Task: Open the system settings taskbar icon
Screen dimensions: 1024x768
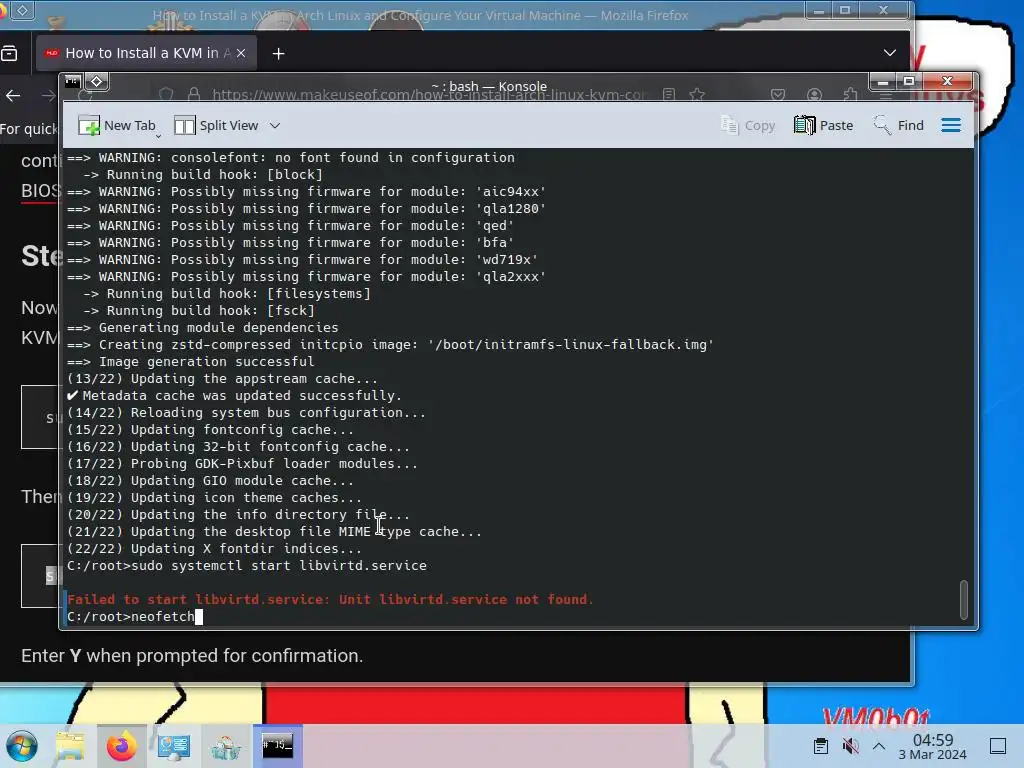Action: pyautogui.click(x=174, y=746)
